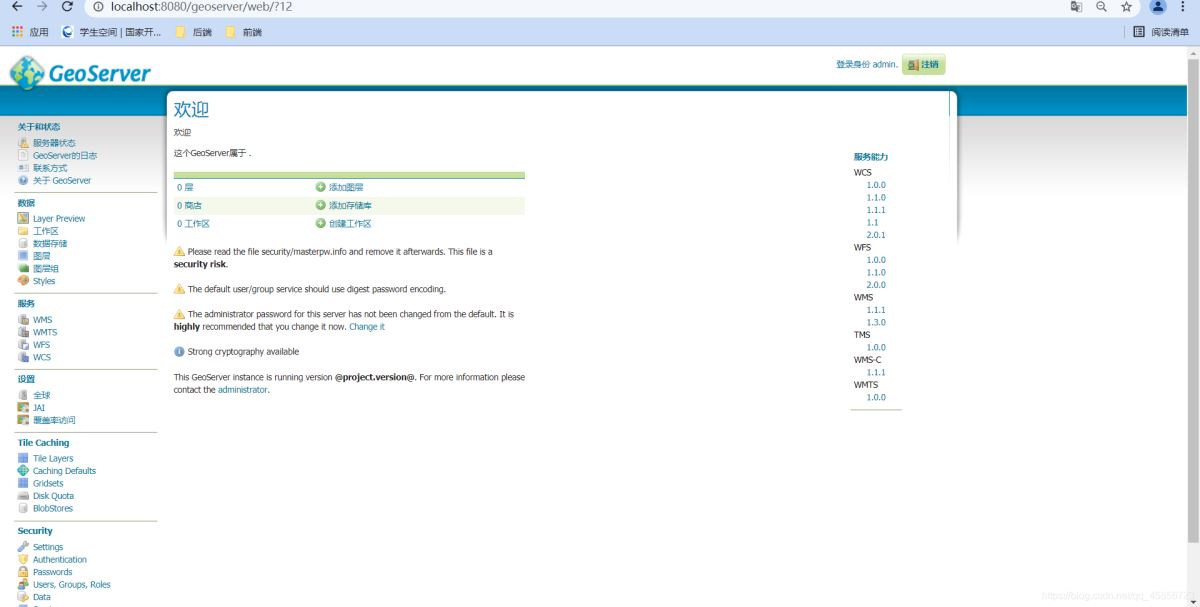Go back with browser back arrow
This screenshot has width=1200, height=607.
point(17,6)
